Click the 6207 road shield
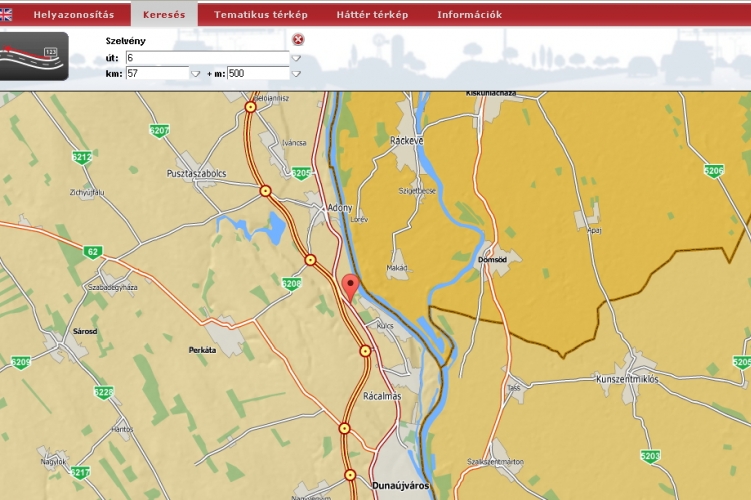The height and width of the screenshot is (500, 751). (x=158, y=131)
